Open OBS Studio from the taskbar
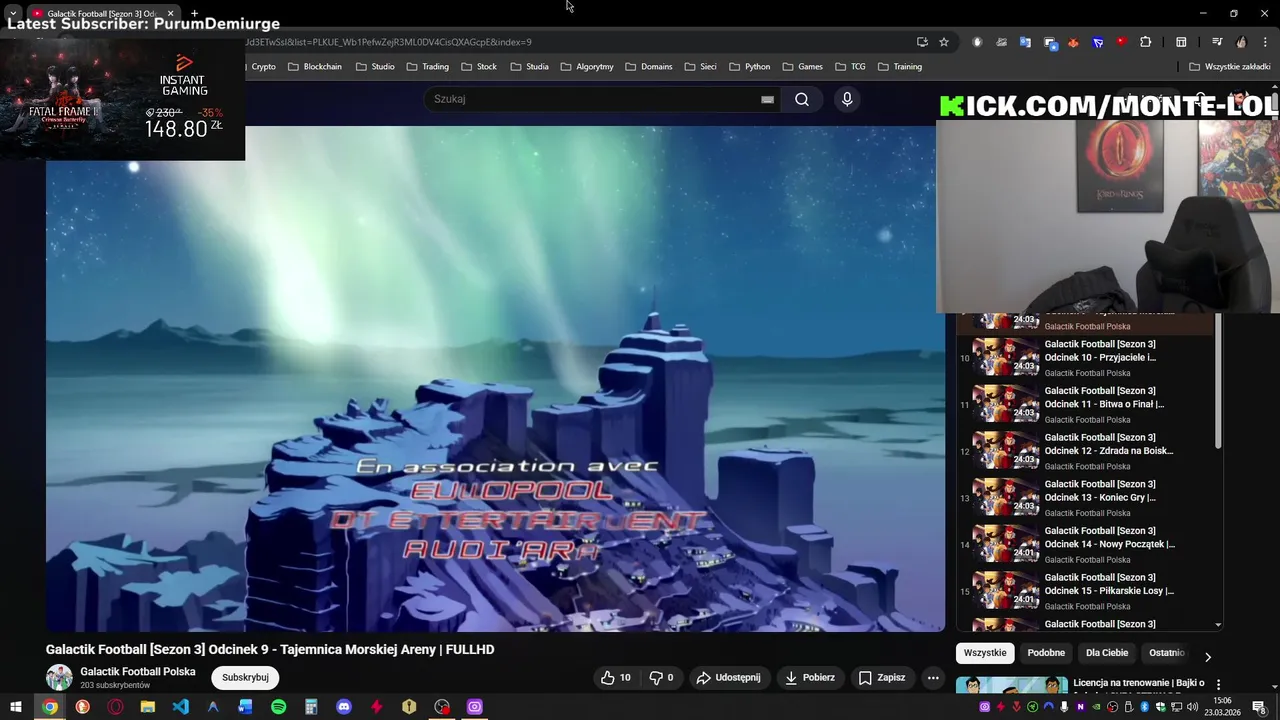This screenshot has width=1280, height=720. (x=442, y=707)
